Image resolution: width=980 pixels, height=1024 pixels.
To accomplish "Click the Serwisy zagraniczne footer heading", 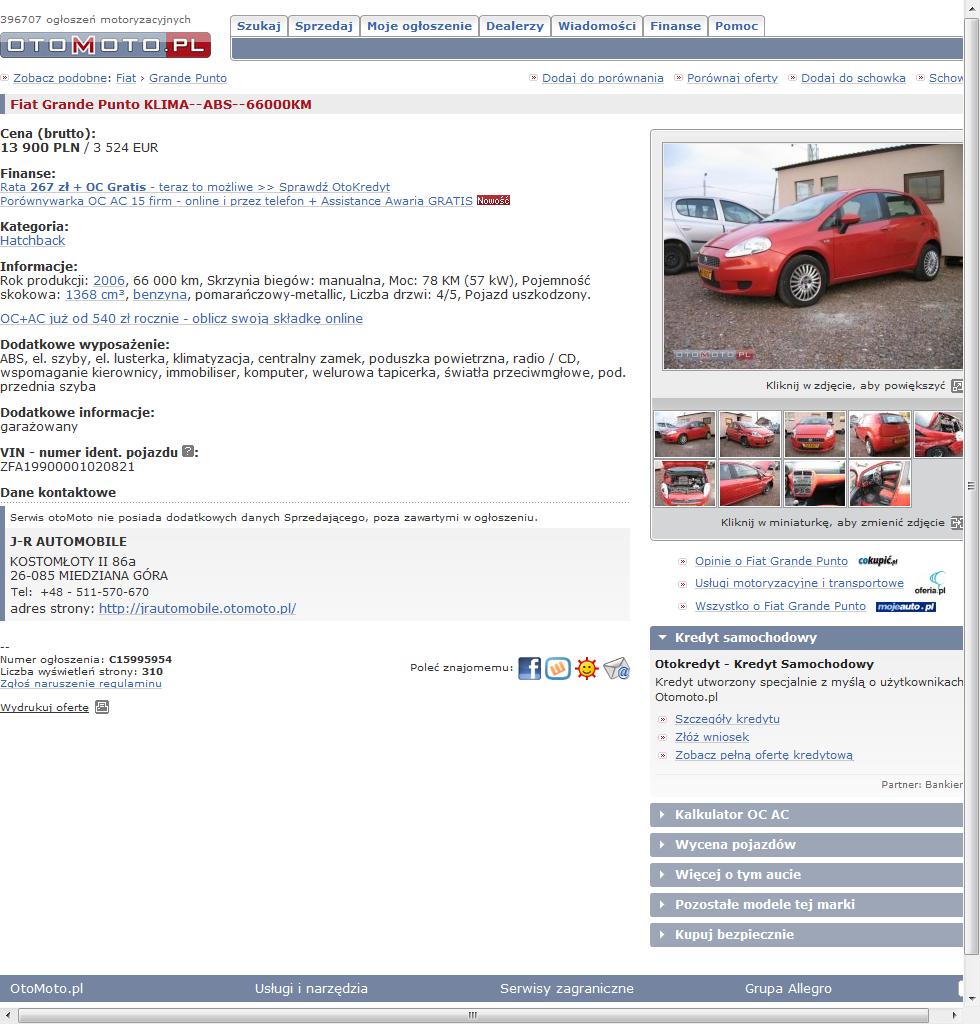I will click(567, 989).
